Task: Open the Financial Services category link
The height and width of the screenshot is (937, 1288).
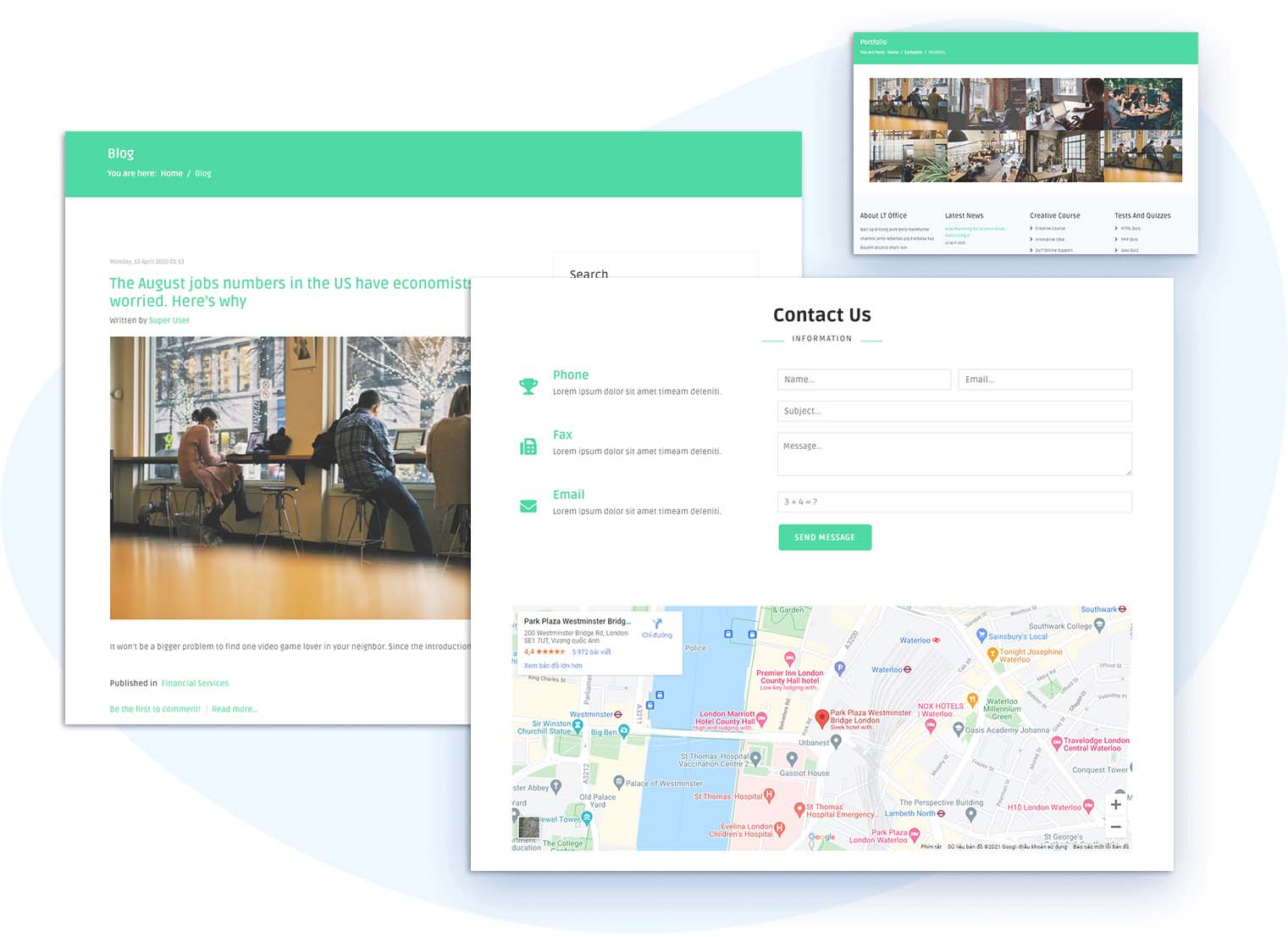Action: [195, 683]
